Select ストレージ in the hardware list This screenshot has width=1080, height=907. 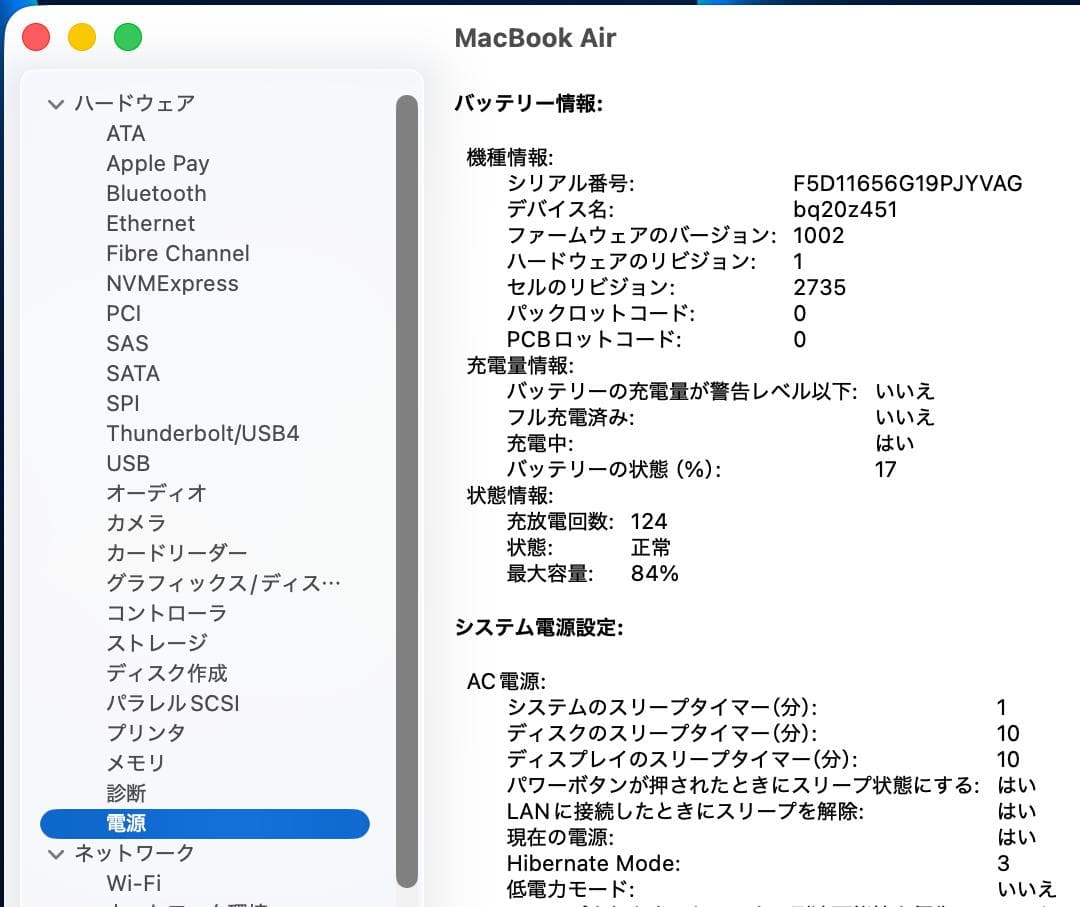156,643
